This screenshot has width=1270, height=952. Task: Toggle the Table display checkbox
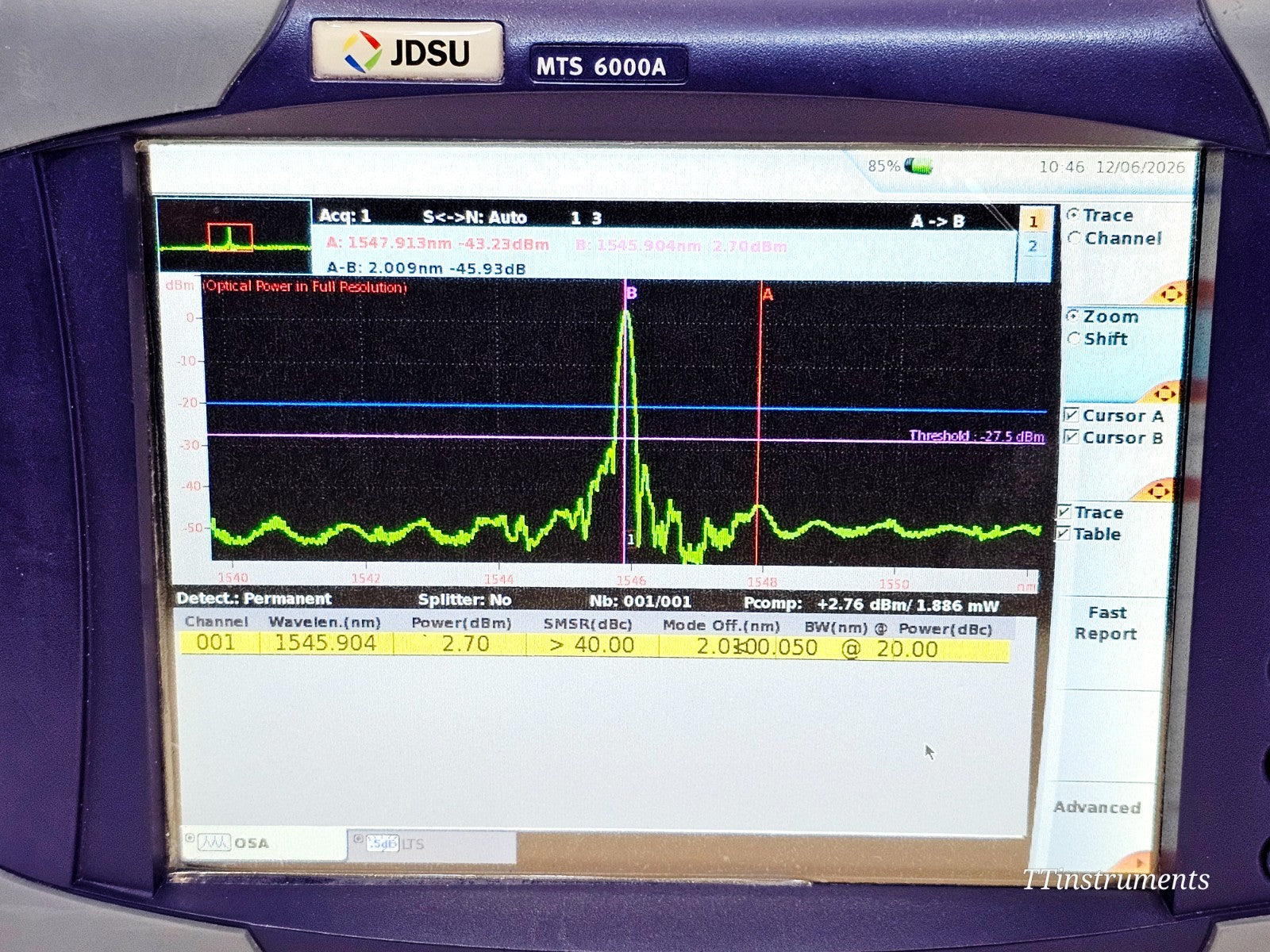[x=1064, y=534]
